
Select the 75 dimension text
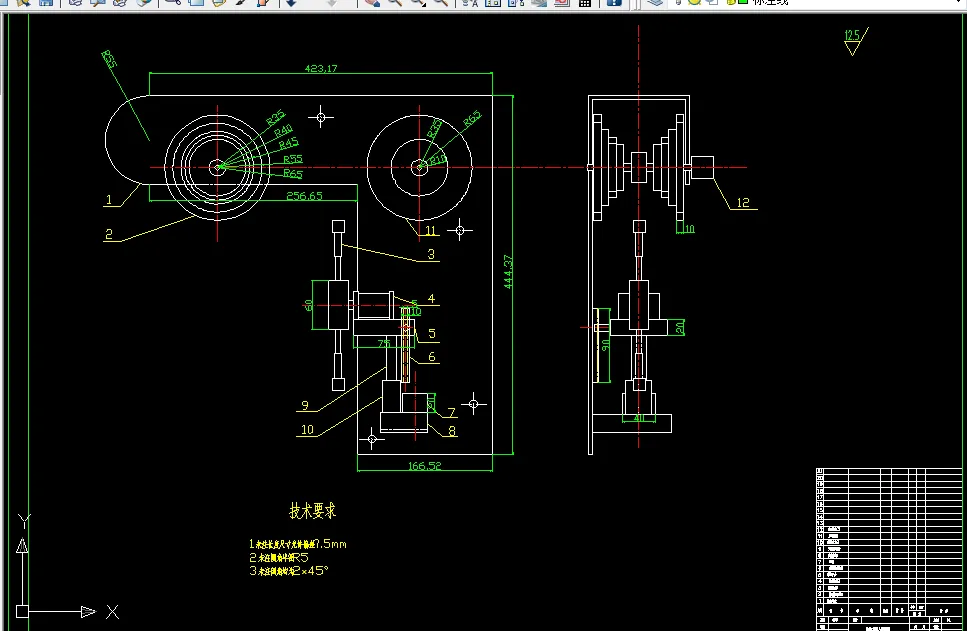(384, 343)
